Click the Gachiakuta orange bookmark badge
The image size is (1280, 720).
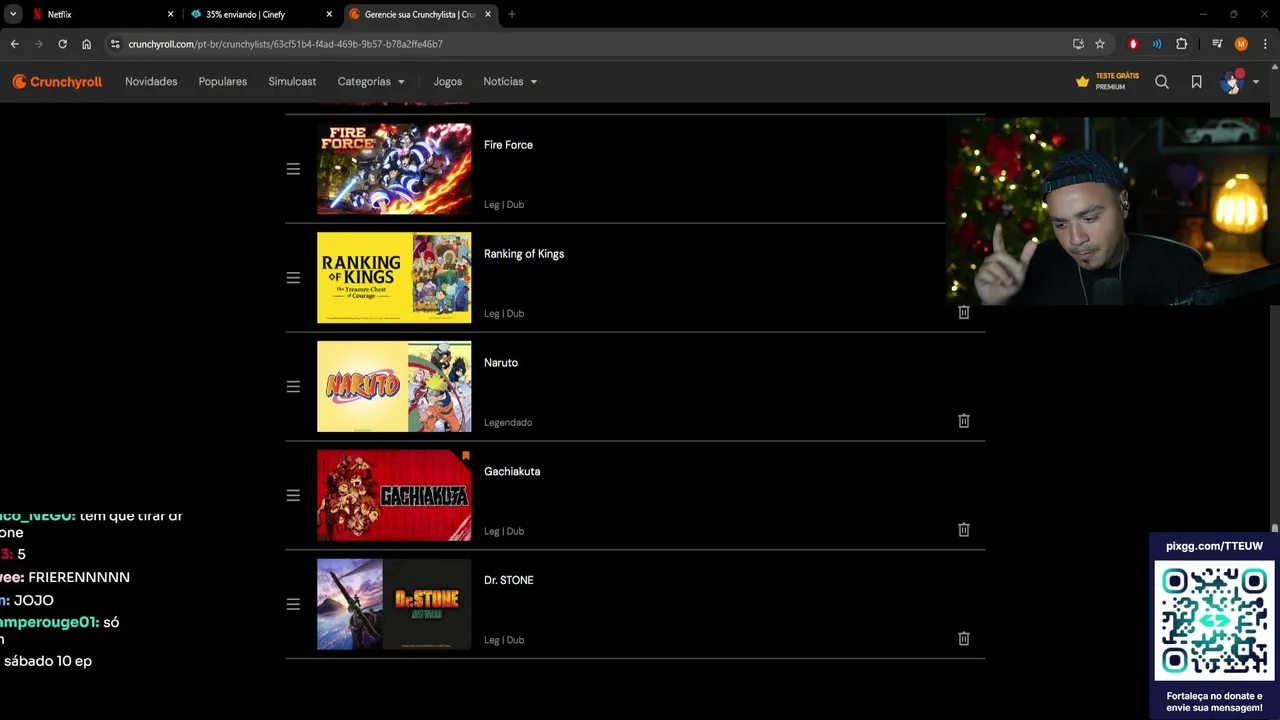(465, 456)
